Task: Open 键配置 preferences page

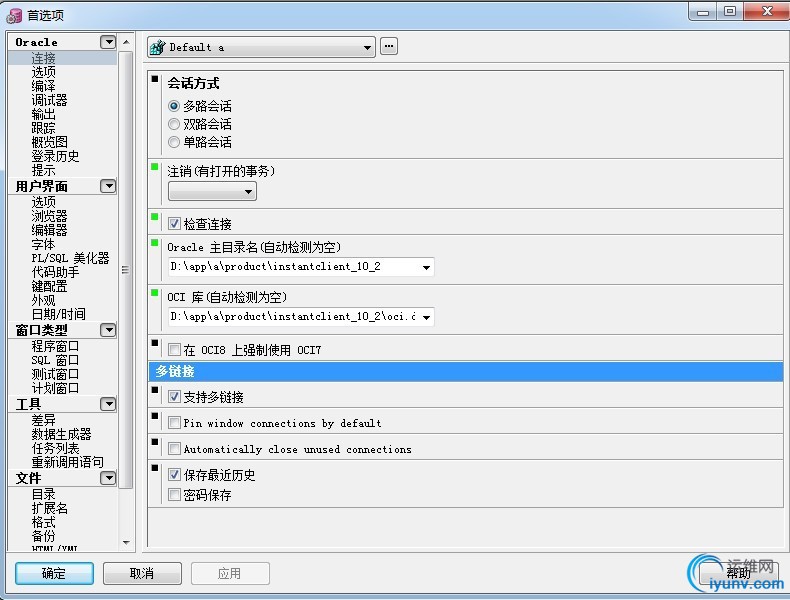Action: [49, 286]
